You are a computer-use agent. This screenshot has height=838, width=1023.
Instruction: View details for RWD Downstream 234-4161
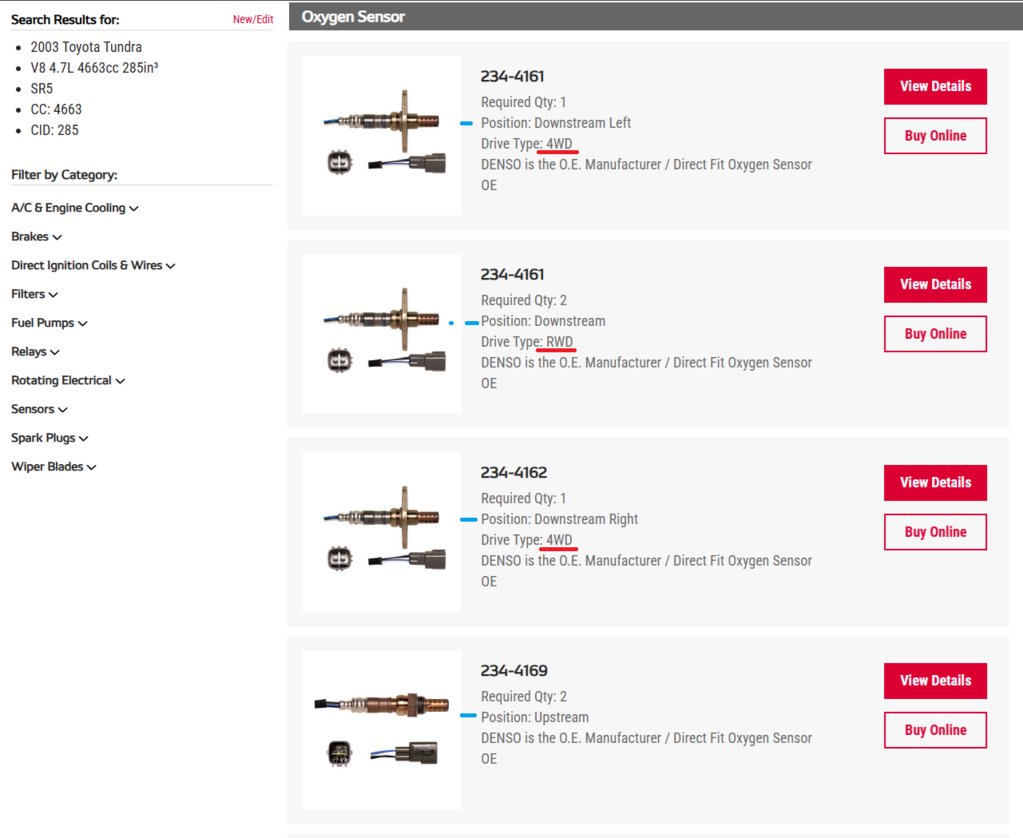[935, 284]
